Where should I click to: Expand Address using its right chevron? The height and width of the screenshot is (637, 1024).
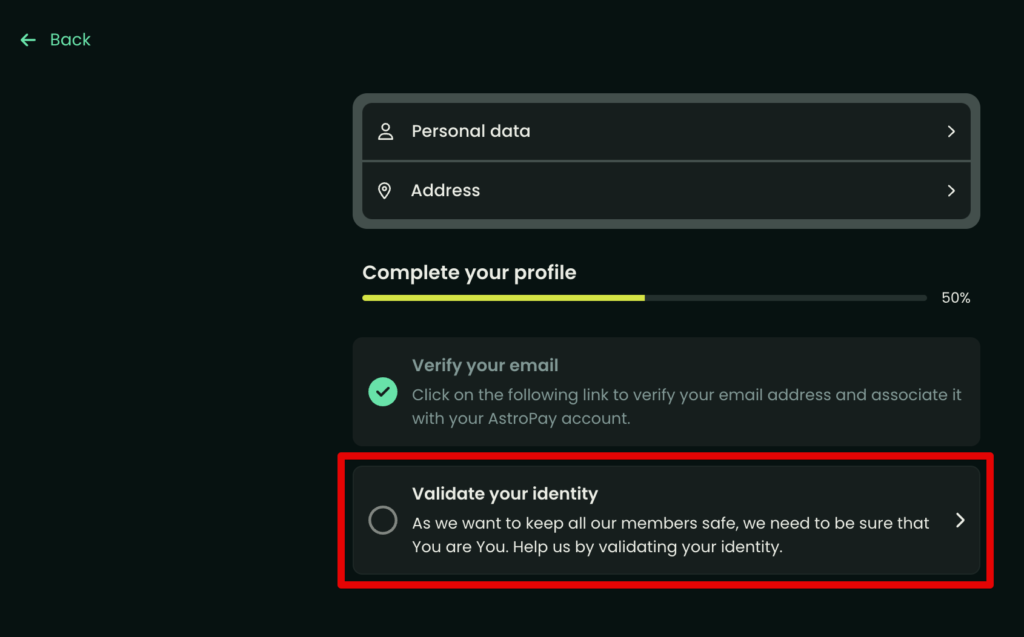click(x=952, y=191)
